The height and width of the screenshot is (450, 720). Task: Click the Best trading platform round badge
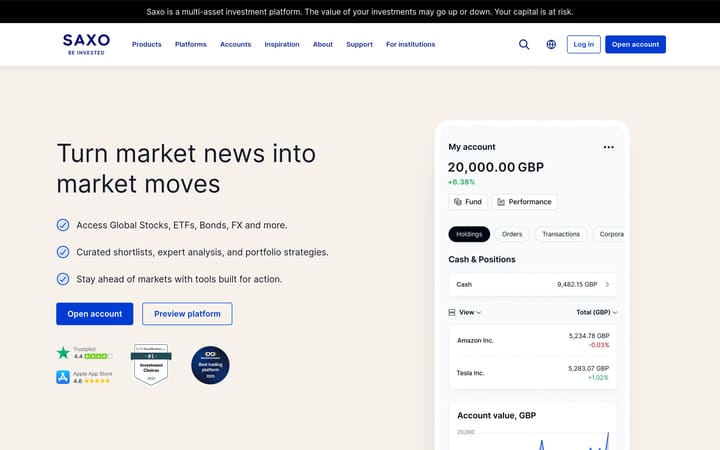click(x=210, y=365)
